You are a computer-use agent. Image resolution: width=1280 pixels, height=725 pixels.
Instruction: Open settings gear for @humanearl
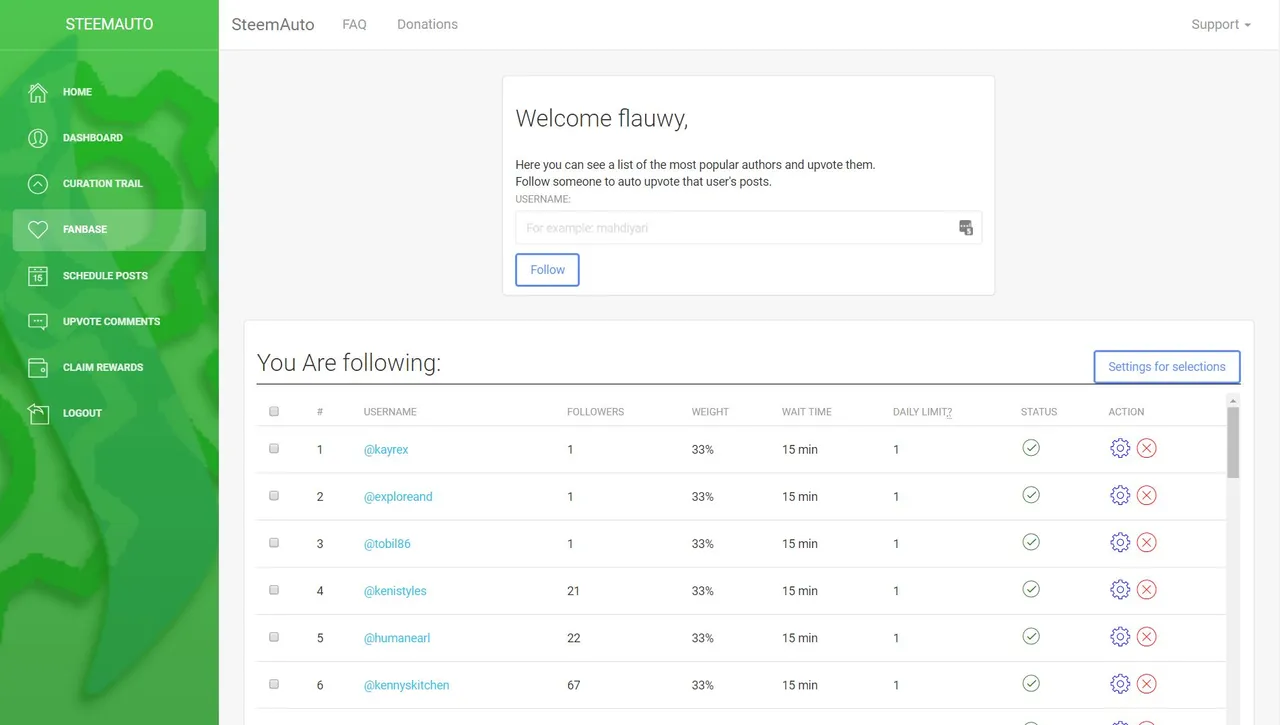coord(1120,637)
